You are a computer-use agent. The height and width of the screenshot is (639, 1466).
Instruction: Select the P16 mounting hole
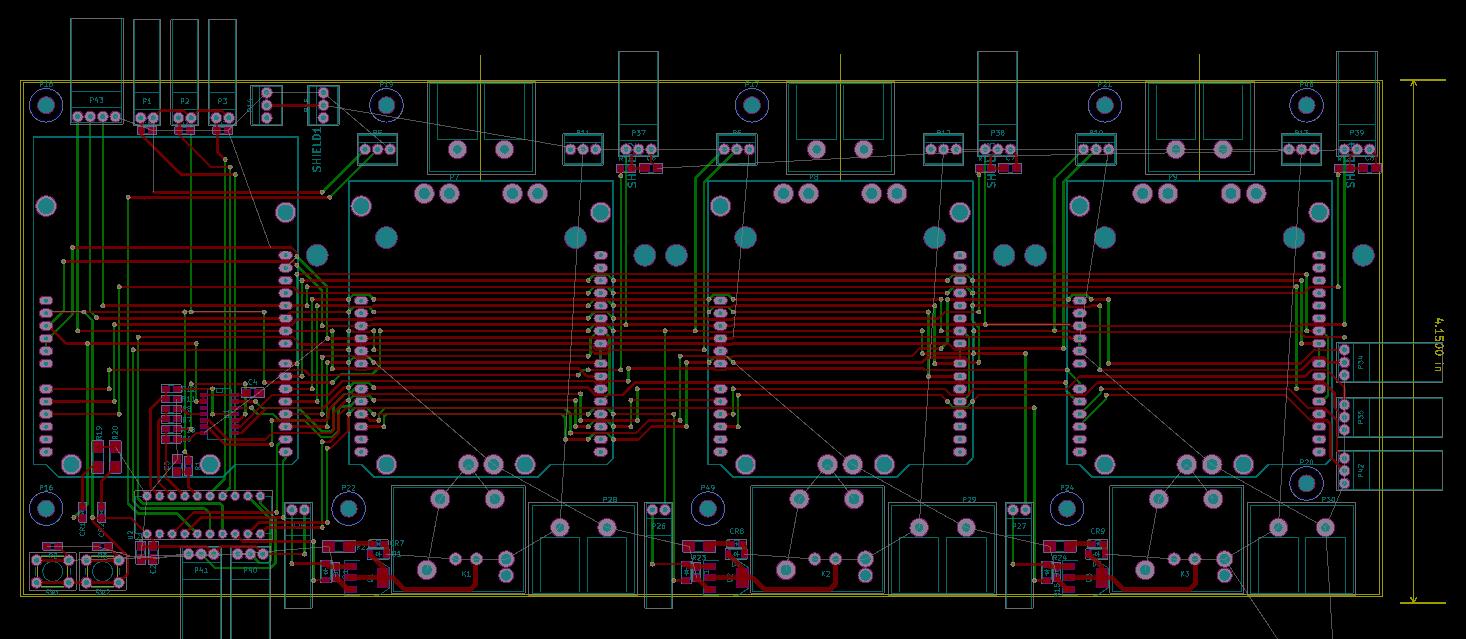pyautogui.click(x=46, y=508)
